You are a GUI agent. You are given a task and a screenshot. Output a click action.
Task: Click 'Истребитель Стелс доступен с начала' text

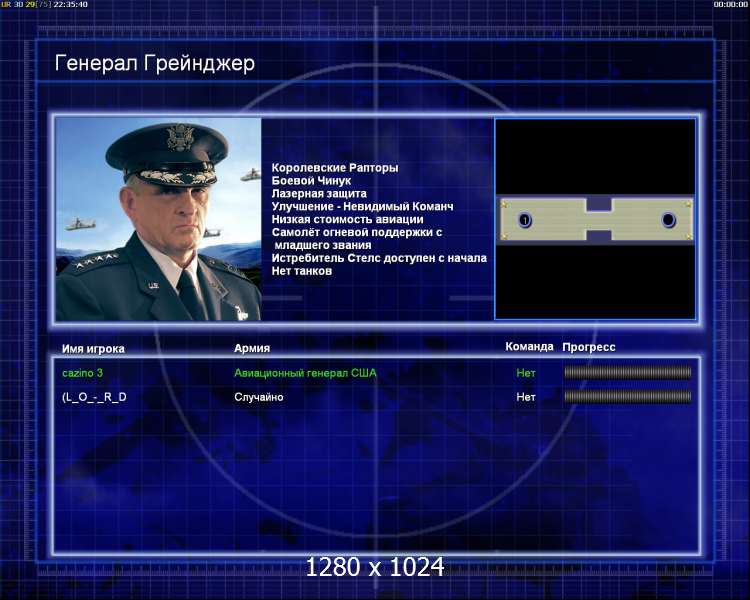coord(379,258)
